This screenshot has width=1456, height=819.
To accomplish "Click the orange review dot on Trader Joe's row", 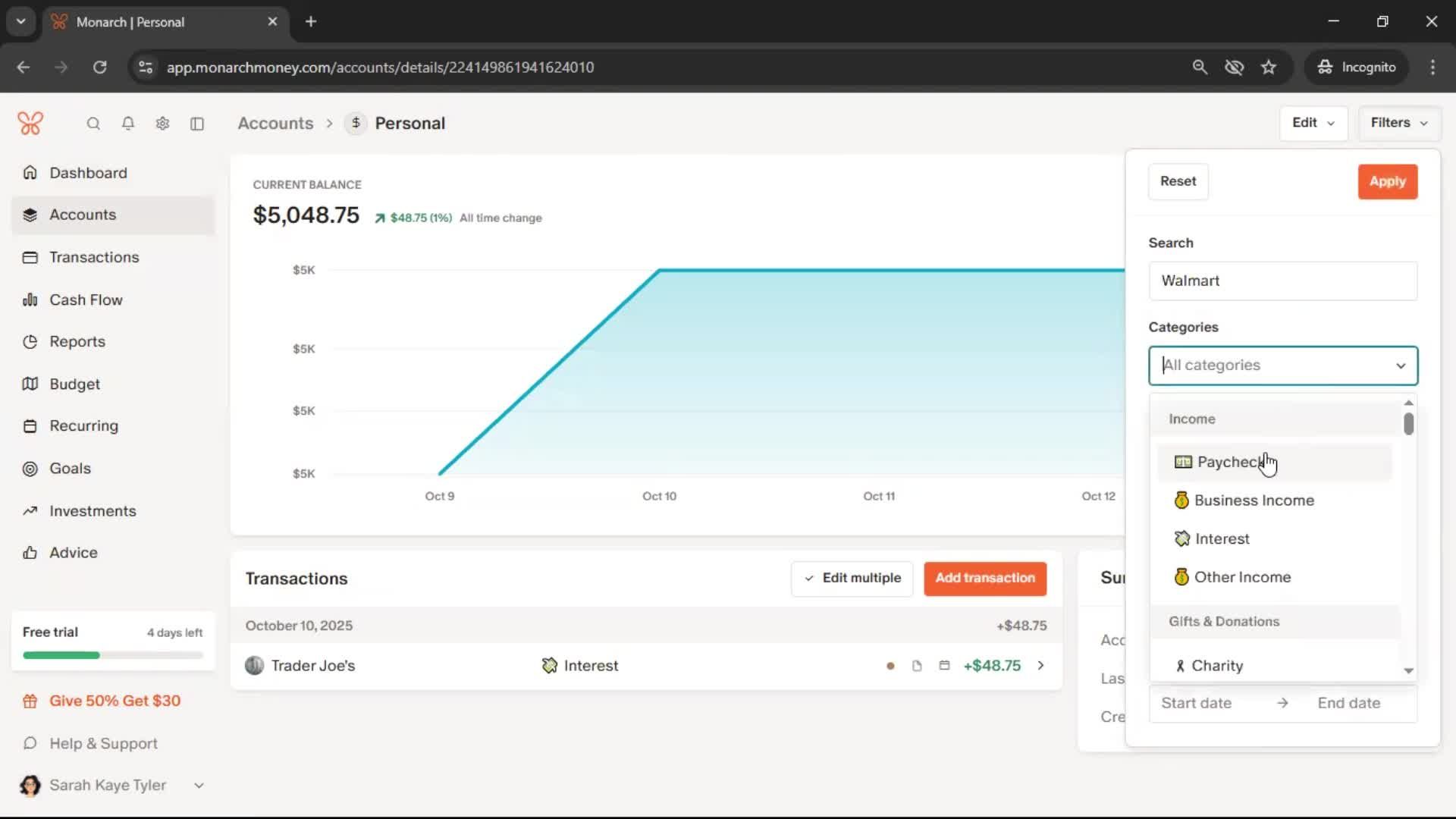I will [890, 667].
